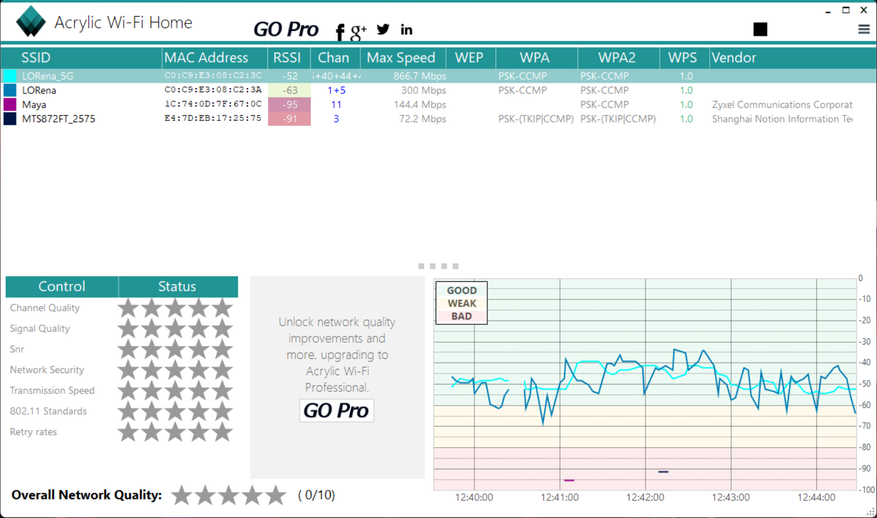Viewport: 877px width, 518px height.
Task: Select the Maya network row
Action: pyautogui.click(x=438, y=105)
